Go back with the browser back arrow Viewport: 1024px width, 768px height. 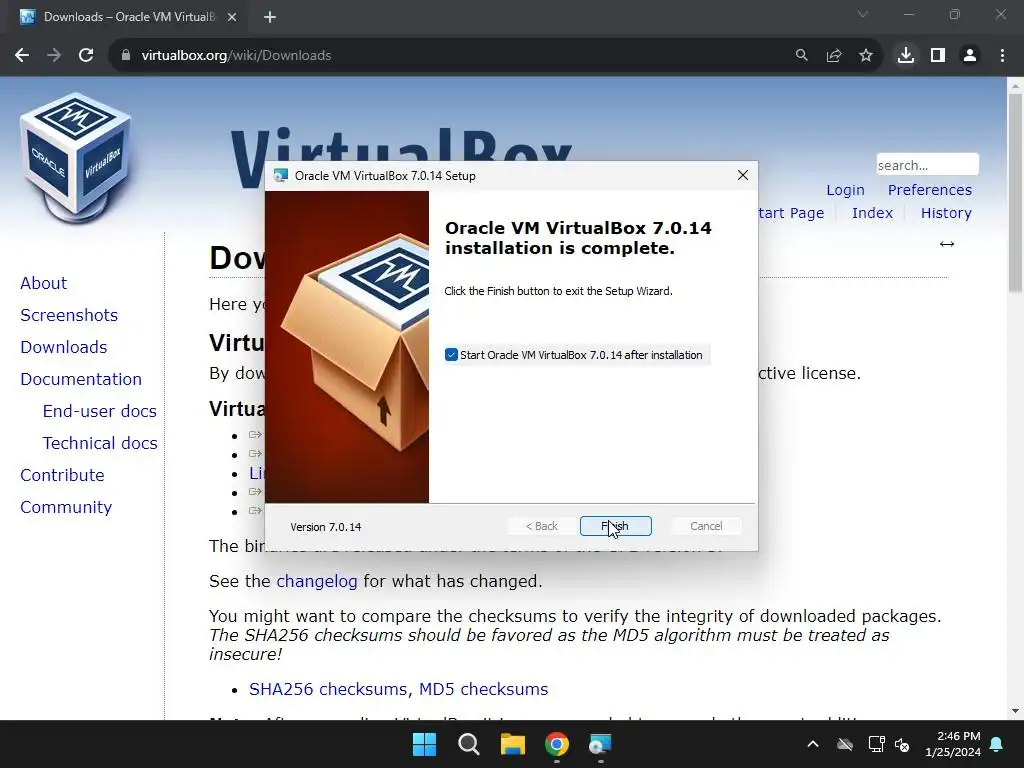(22, 56)
